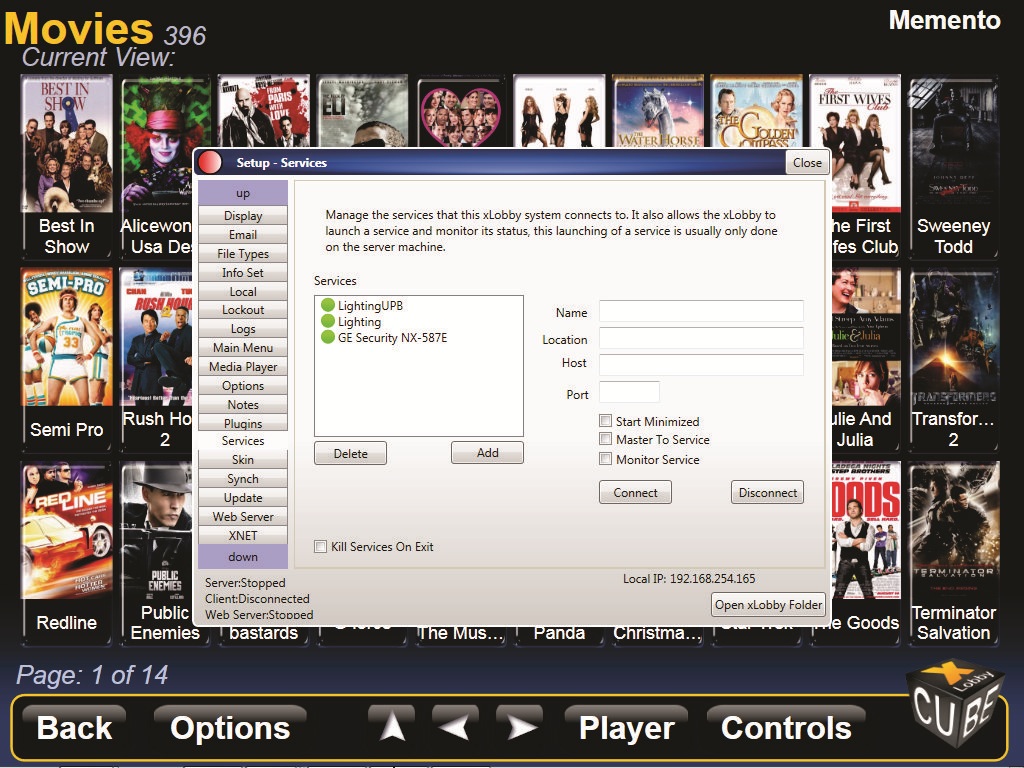
Task: Click the Port input field
Action: click(x=630, y=392)
